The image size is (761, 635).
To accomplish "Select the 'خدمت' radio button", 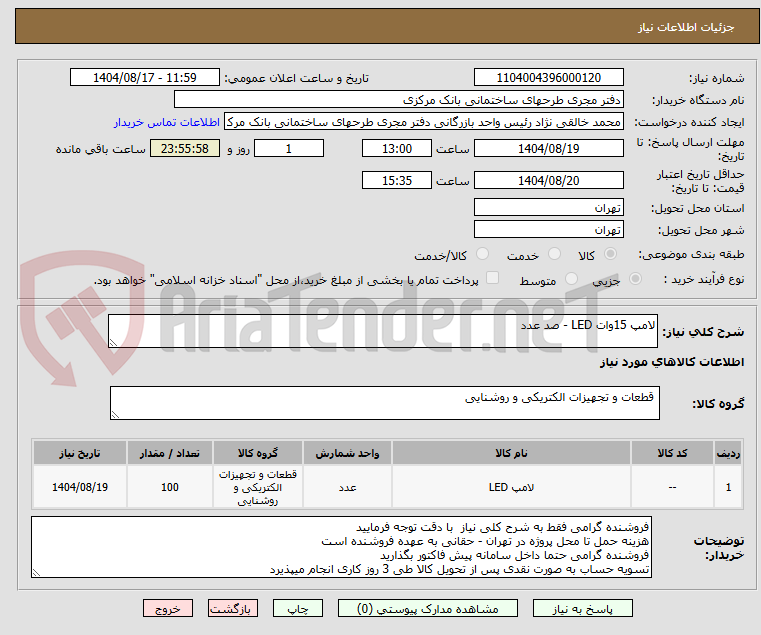I will click(554, 254).
